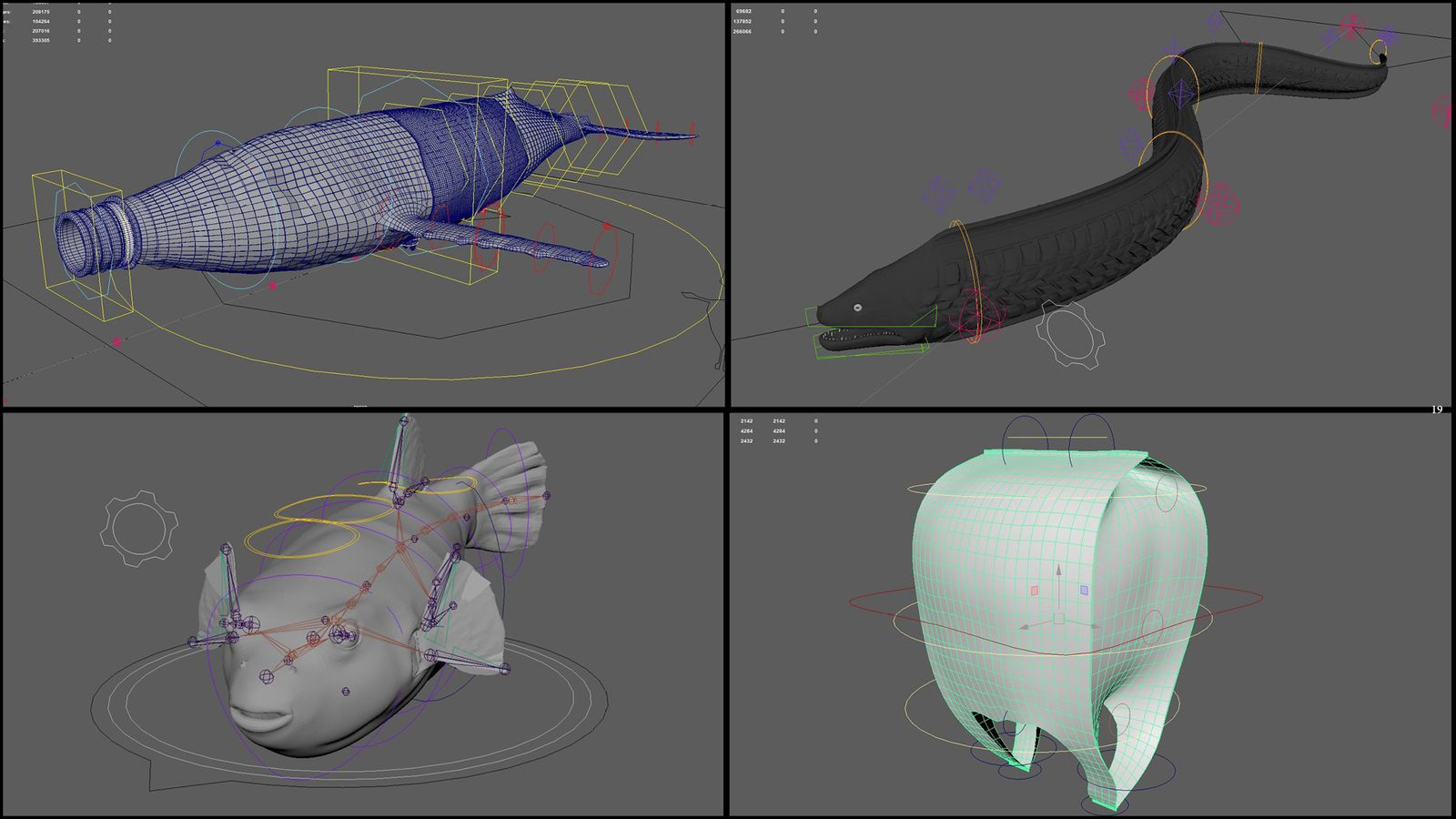Click the blue square manipulator handle on tooth

pyautogui.click(x=1084, y=590)
